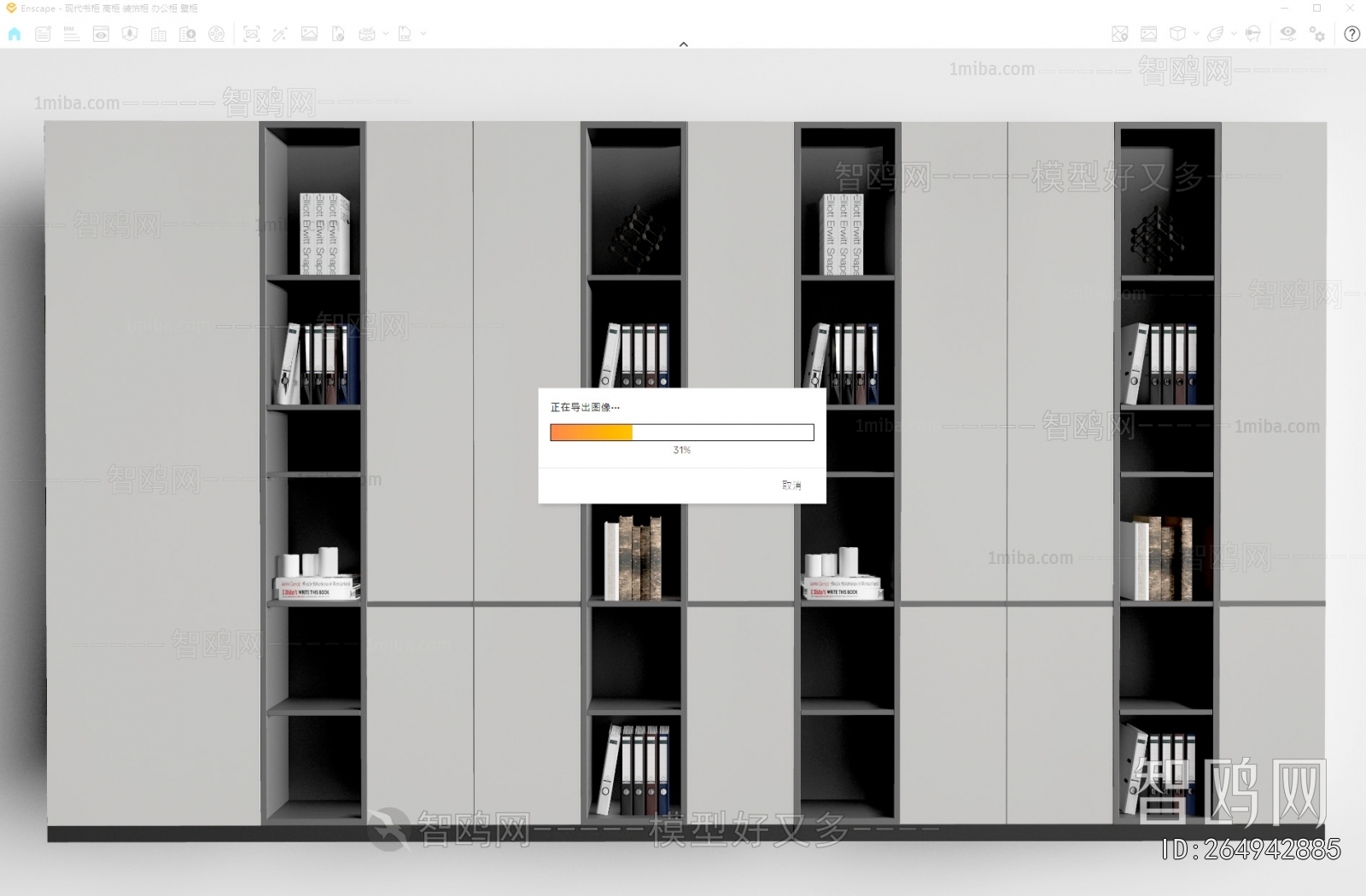Click the Enscape Home icon

14,34
